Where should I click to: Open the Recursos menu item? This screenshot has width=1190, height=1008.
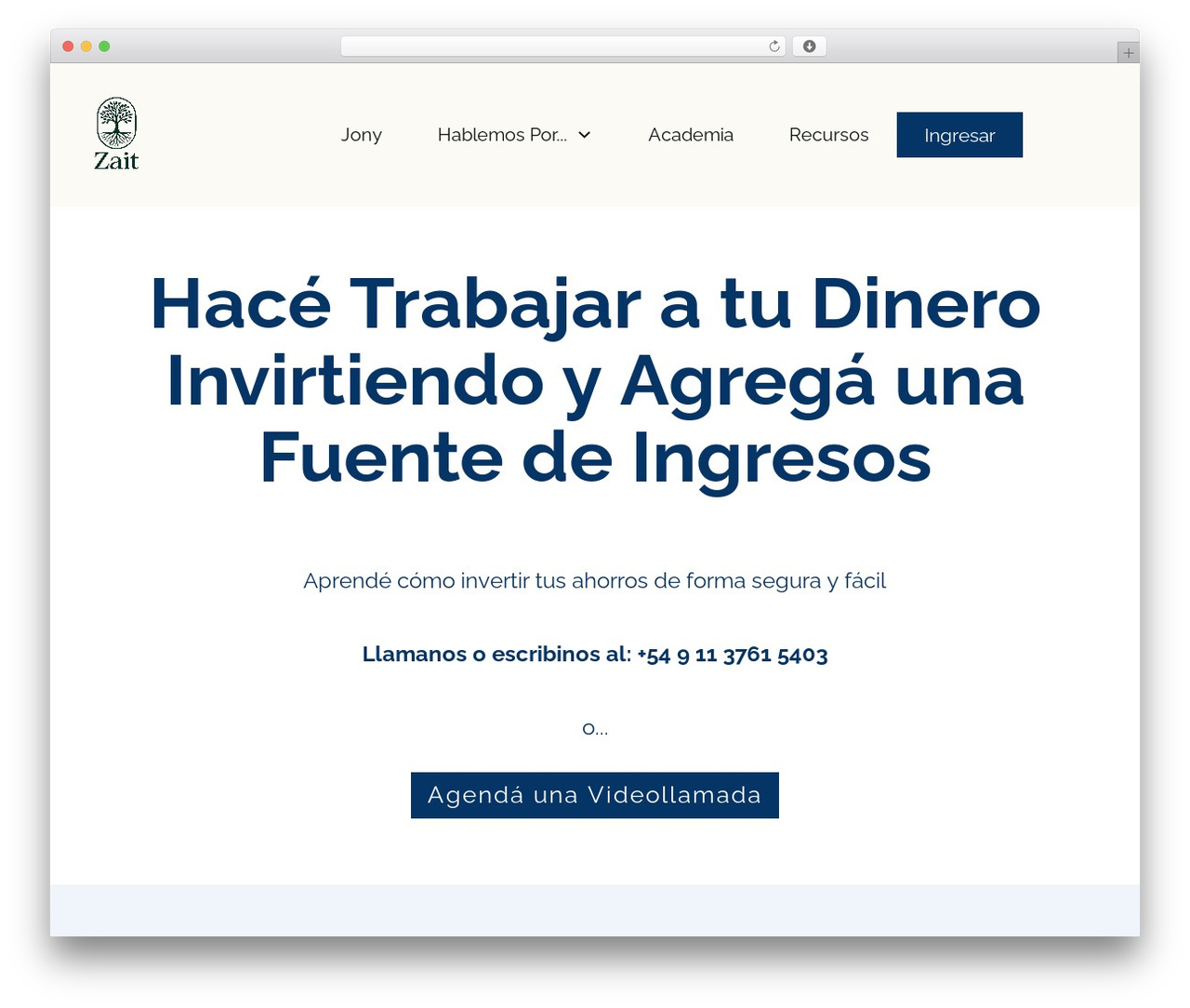[x=828, y=135]
